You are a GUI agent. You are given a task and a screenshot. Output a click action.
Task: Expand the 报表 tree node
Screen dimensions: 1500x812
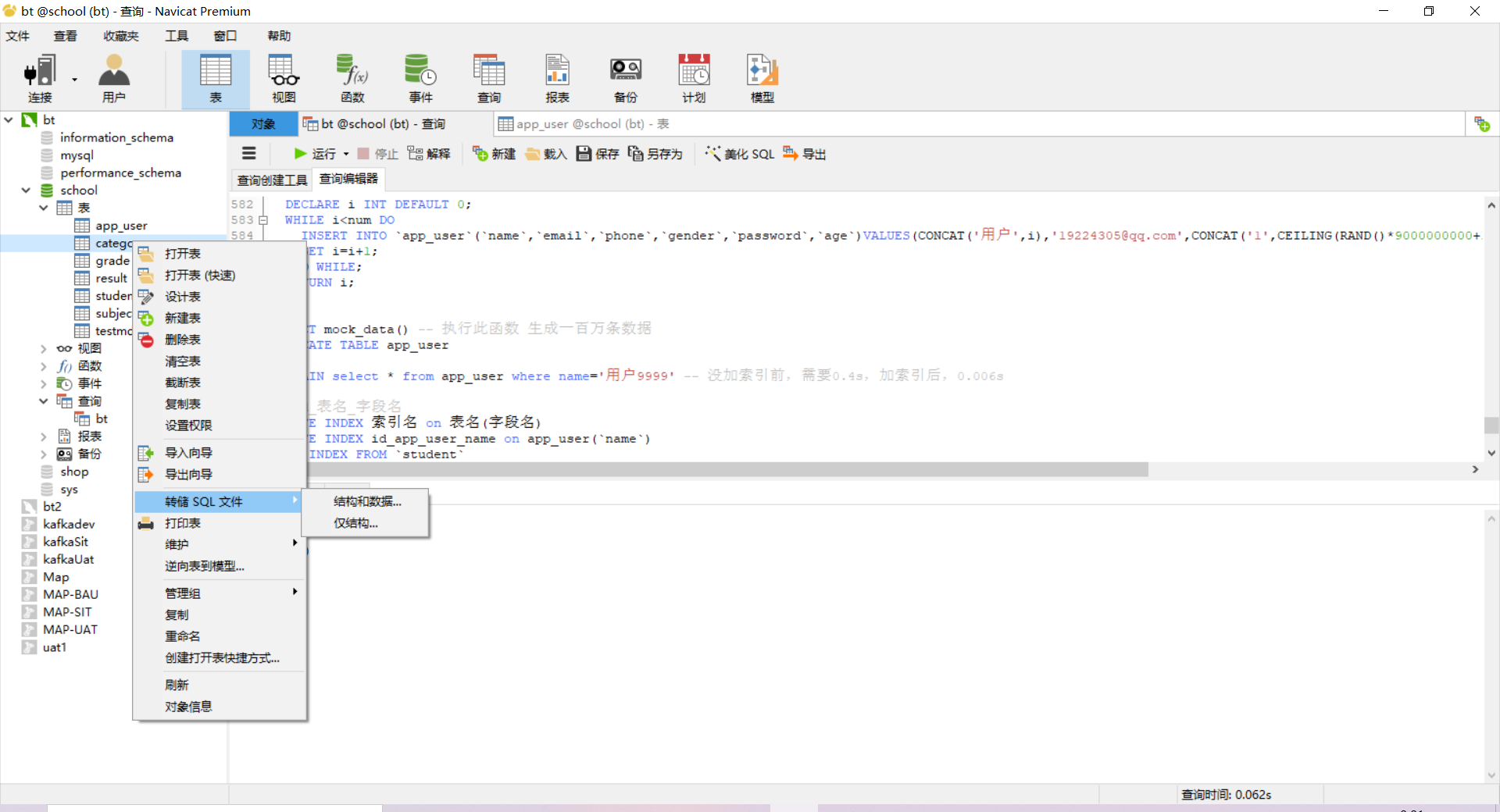click(44, 436)
